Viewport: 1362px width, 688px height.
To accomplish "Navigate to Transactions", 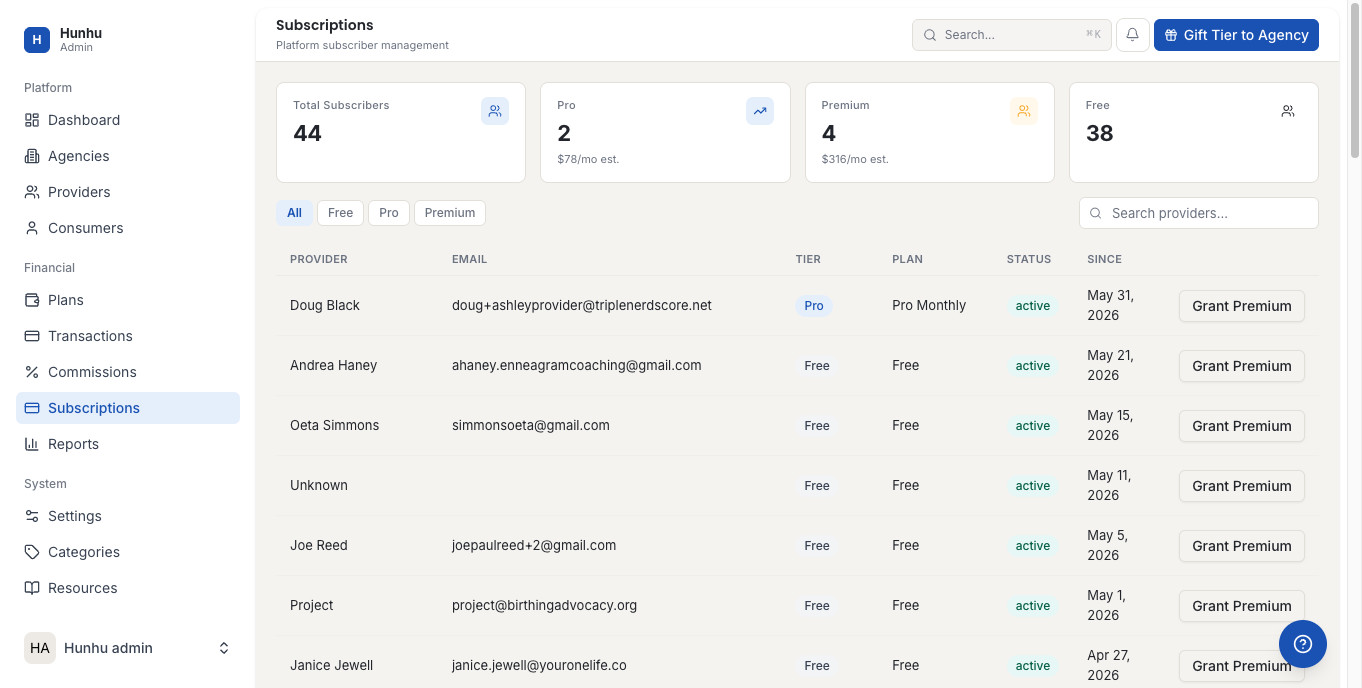I will [128, 336].
